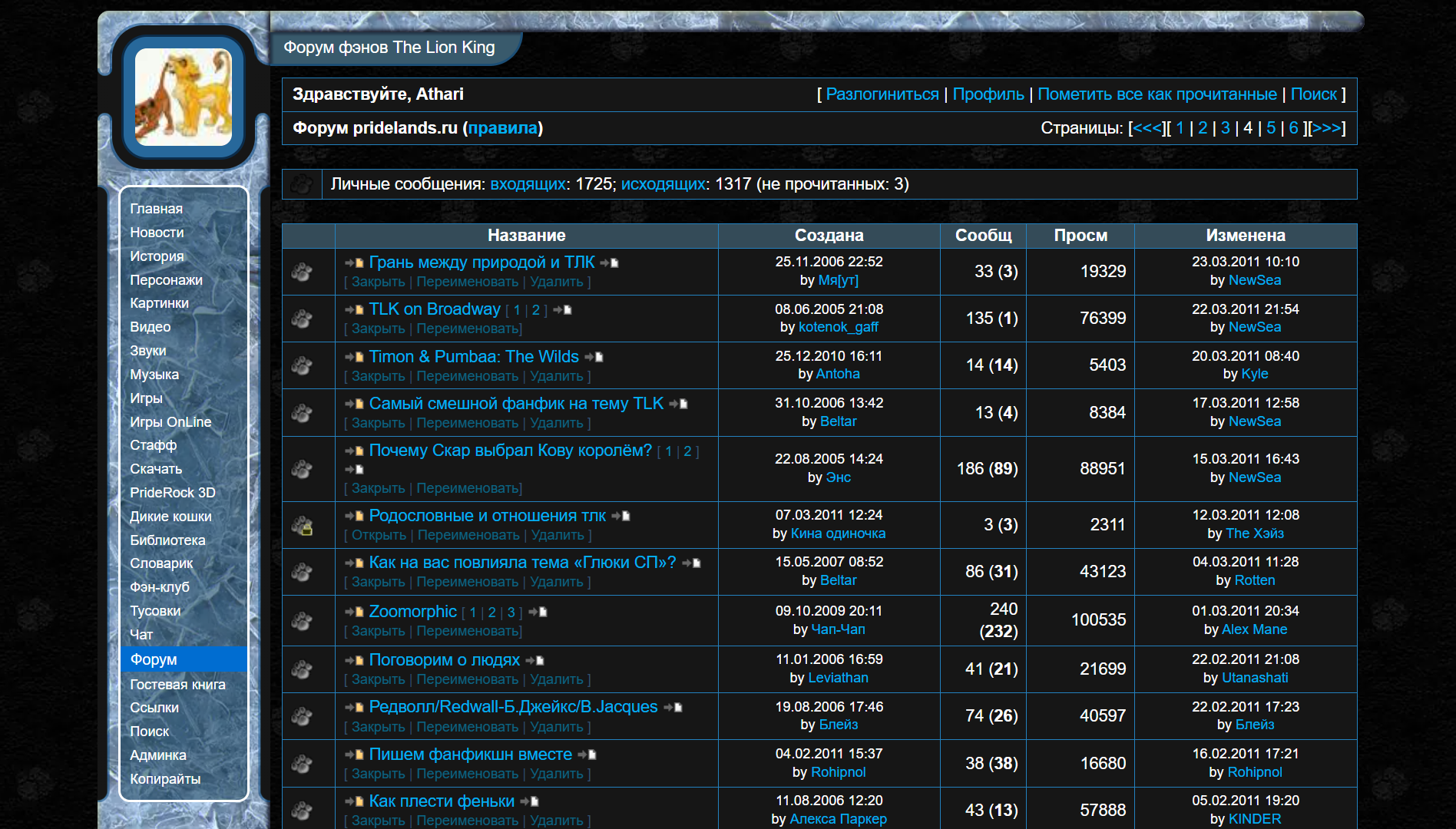The height and width of the screenshot is (829, 1456).
Task: Click first-unread icon before Пишем фанфикшн вместе
Action: [354, 755]
